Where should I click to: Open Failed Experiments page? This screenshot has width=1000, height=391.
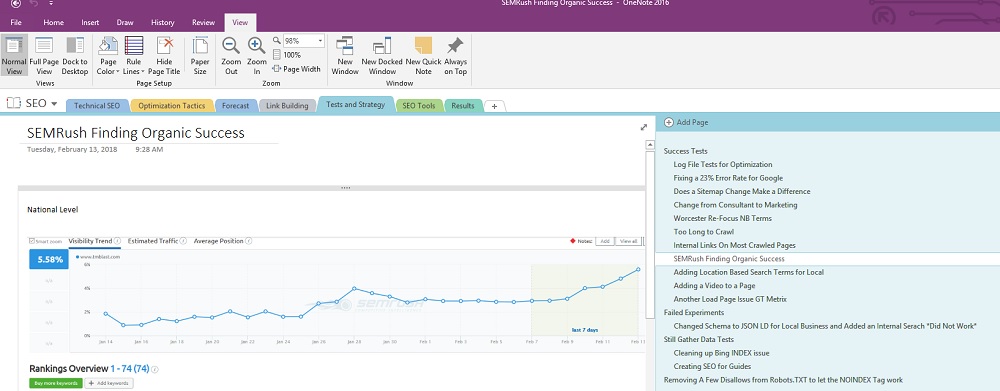pos(694,313)
